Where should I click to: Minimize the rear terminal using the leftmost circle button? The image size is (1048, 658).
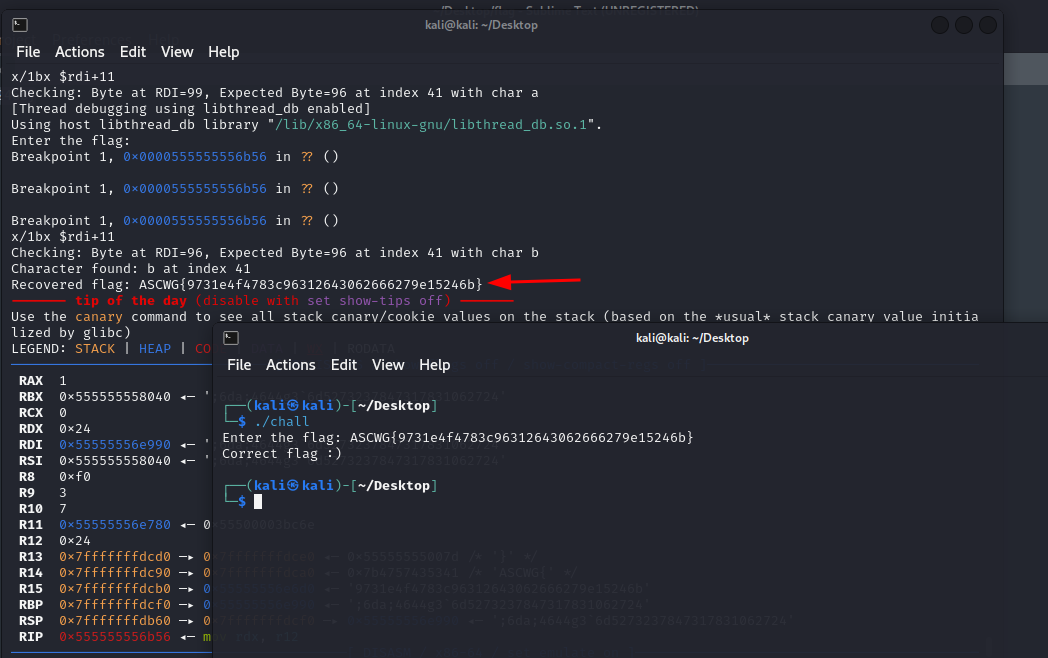click(940, 25)
